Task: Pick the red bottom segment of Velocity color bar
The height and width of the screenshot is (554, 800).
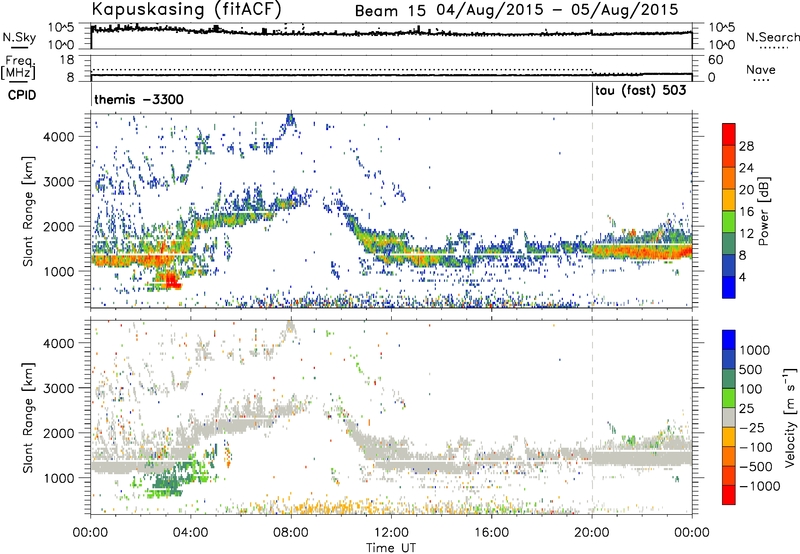Action: click(x=729, y=495)
